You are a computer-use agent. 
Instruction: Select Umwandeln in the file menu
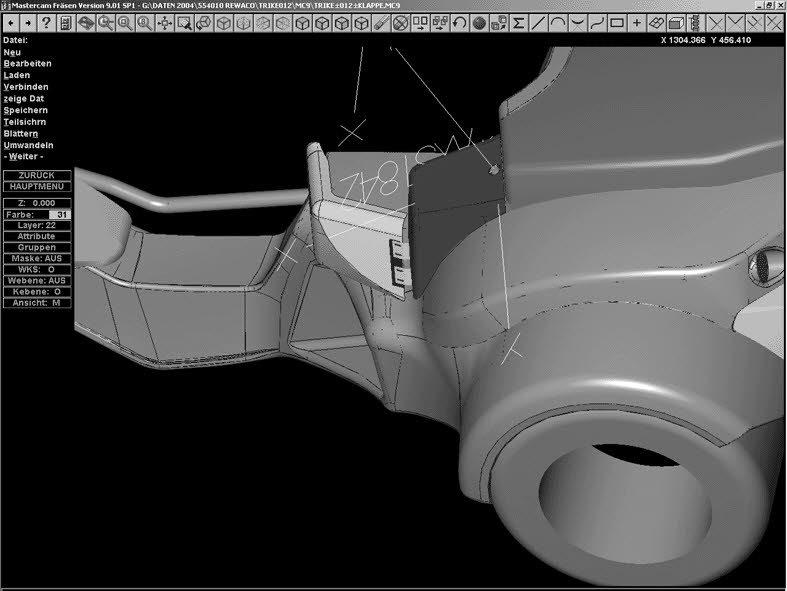28,145
